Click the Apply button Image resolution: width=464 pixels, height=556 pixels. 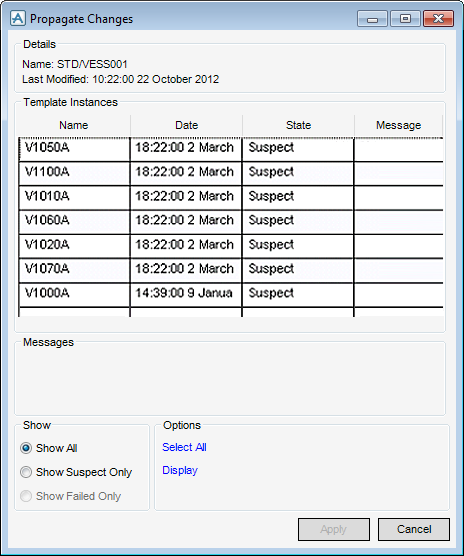(x=334, y=529)
